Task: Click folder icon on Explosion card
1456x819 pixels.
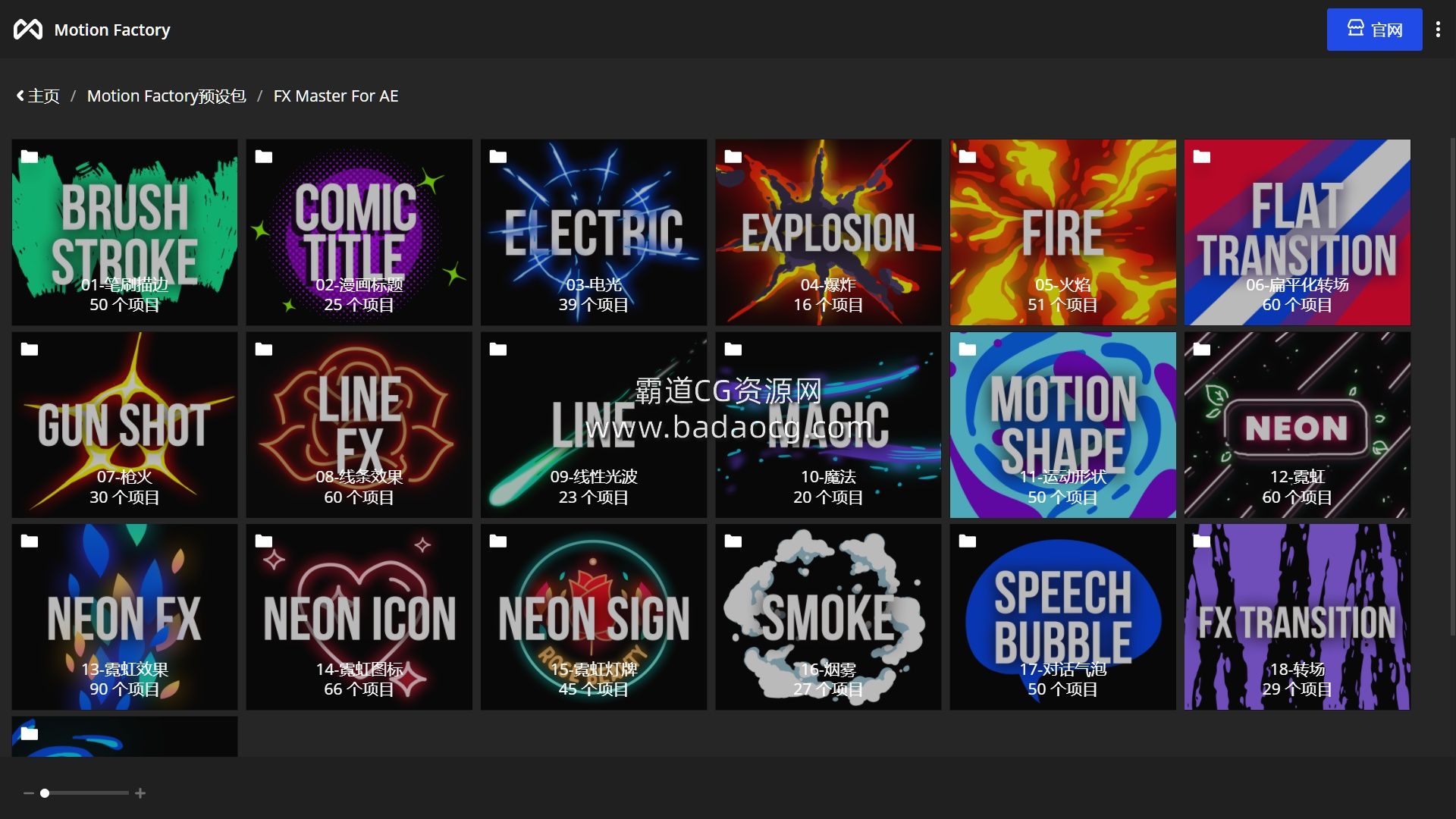Action: 733,157
